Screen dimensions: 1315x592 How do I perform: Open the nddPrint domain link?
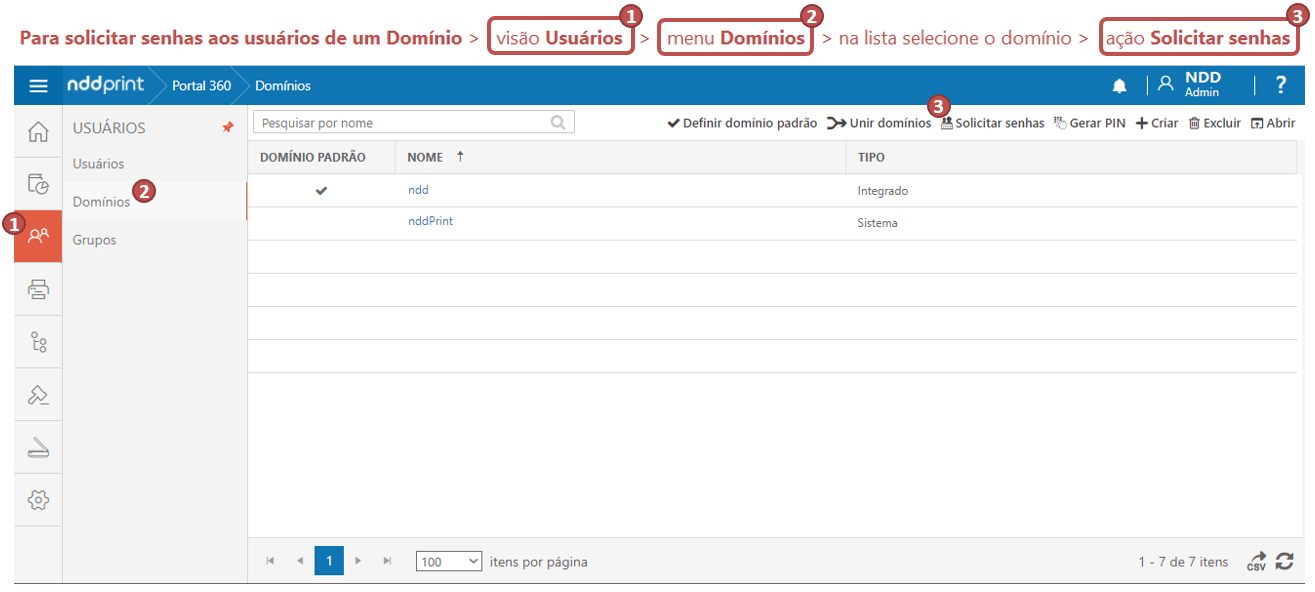(430, 221)
